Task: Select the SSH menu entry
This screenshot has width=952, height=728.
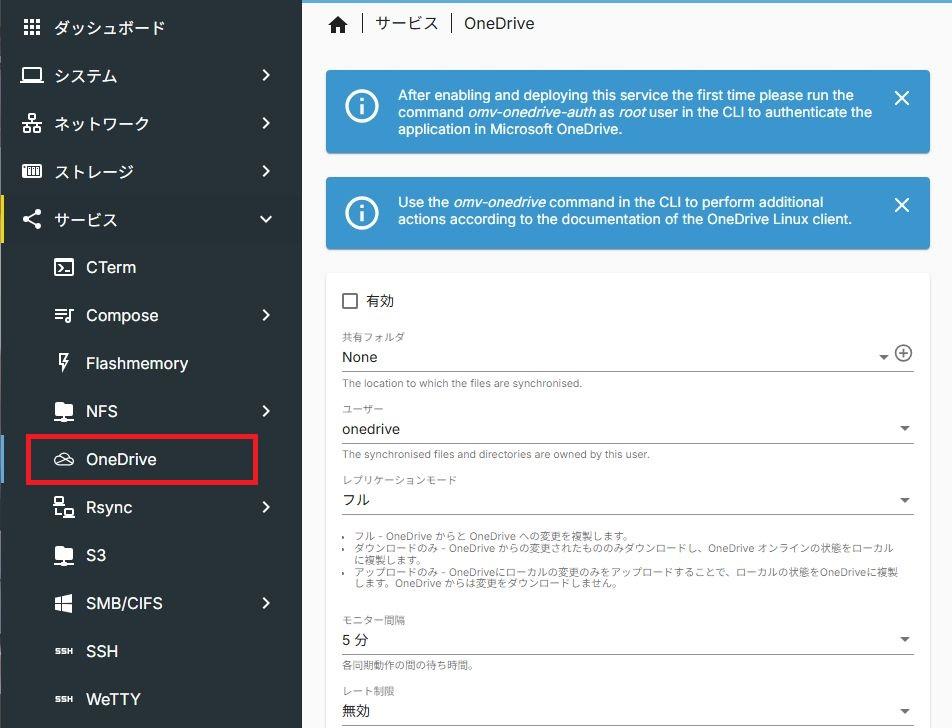Action: pos(152,651)
